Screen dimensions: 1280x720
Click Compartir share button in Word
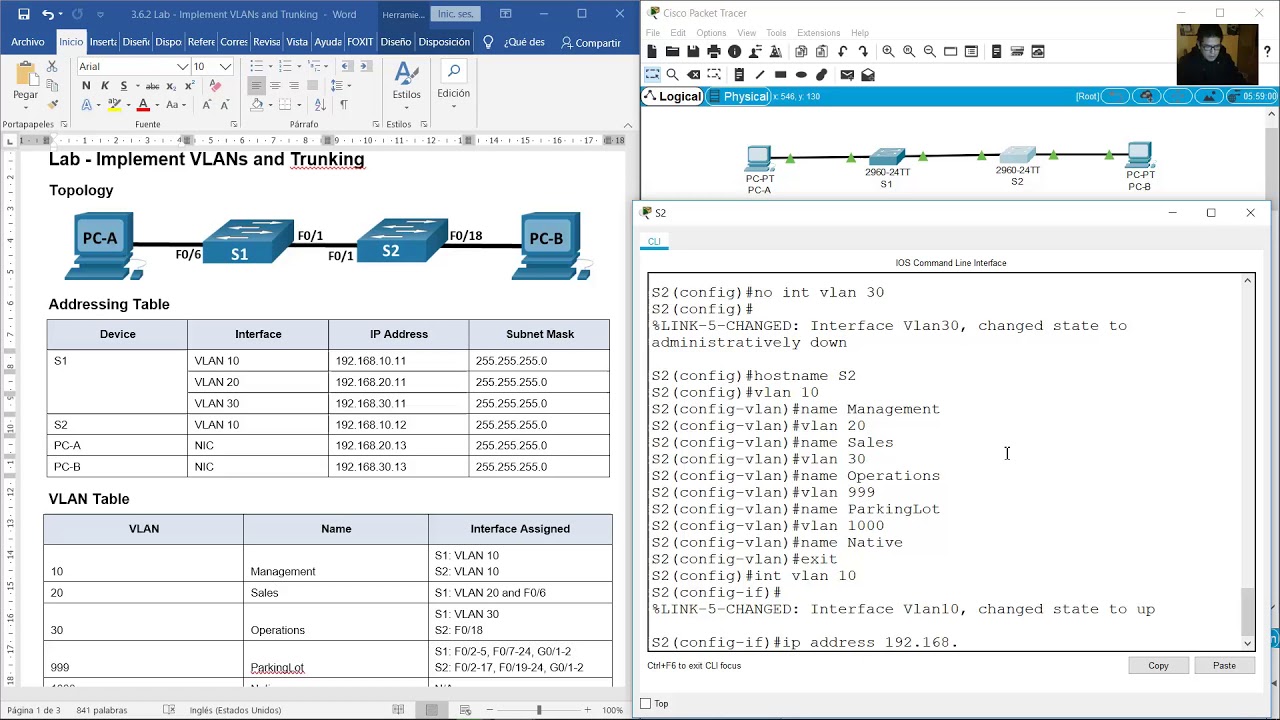click(590, 43)
